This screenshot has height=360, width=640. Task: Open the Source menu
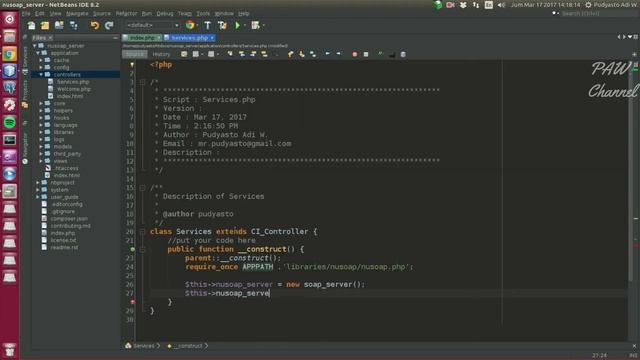pos(102,13)
